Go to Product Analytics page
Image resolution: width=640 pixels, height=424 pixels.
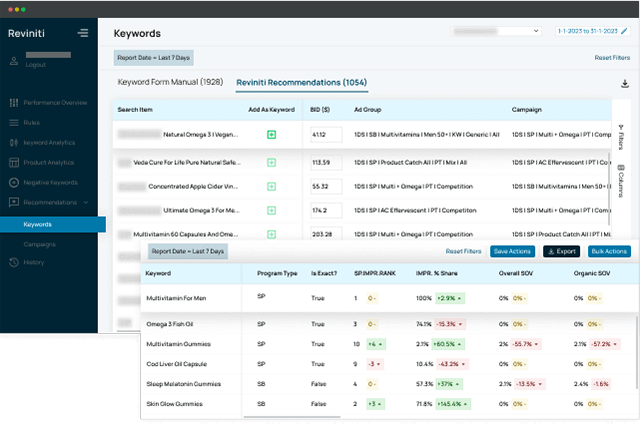coord(49,162)
